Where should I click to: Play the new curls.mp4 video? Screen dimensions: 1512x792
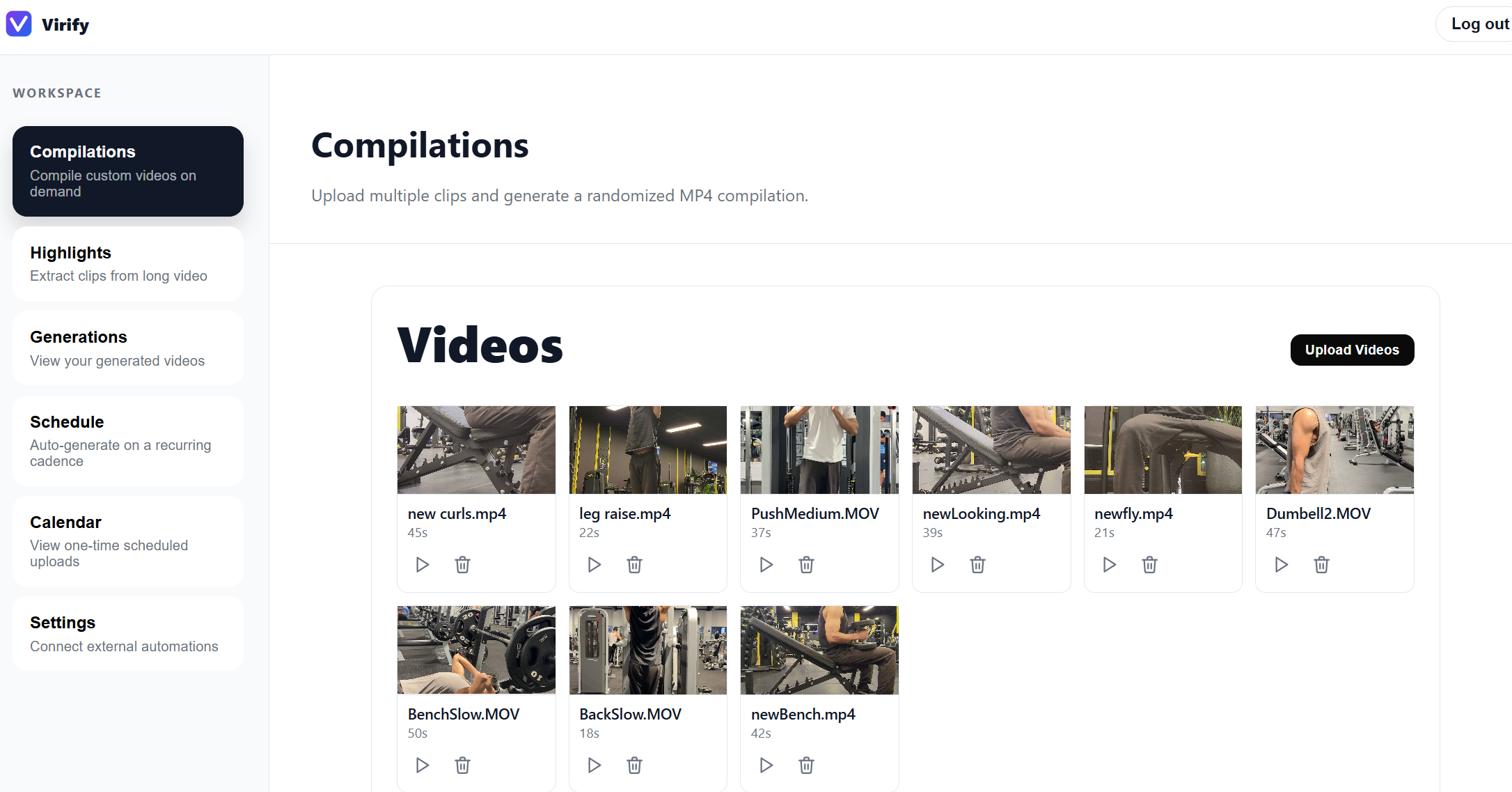421,564
